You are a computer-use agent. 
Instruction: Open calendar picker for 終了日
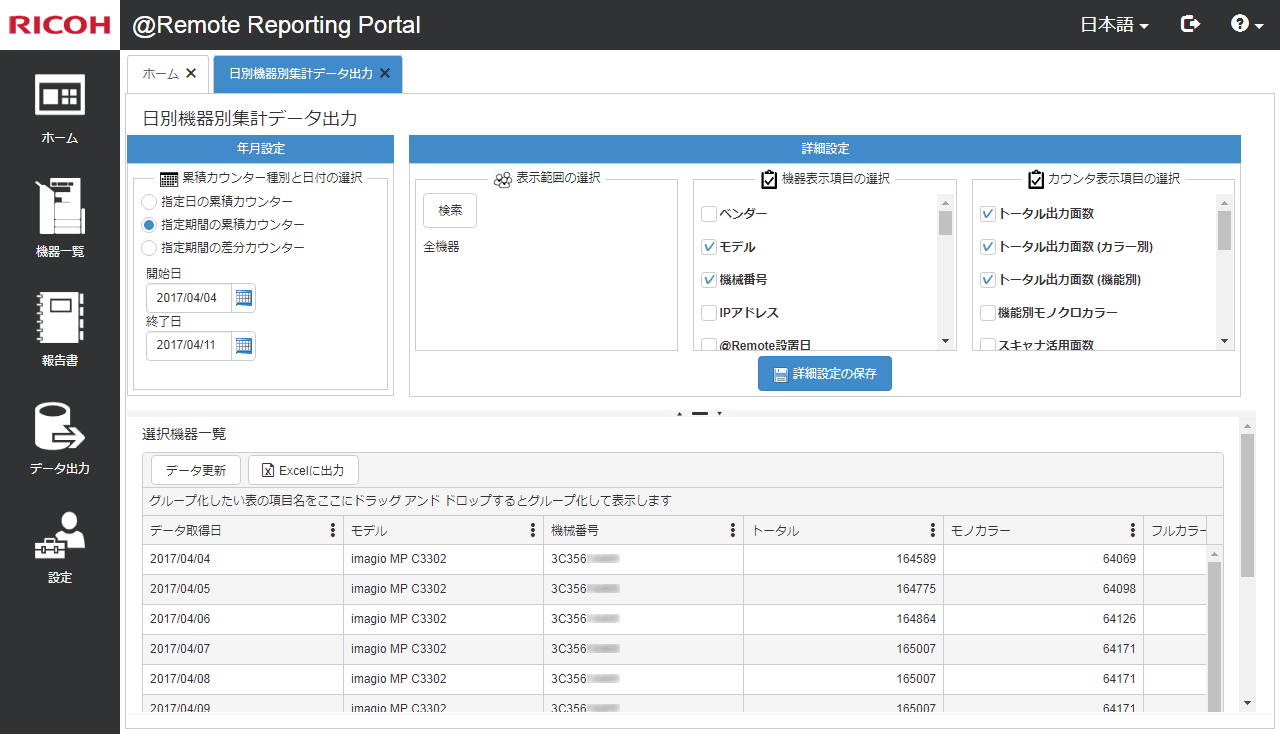click(243, 345)
